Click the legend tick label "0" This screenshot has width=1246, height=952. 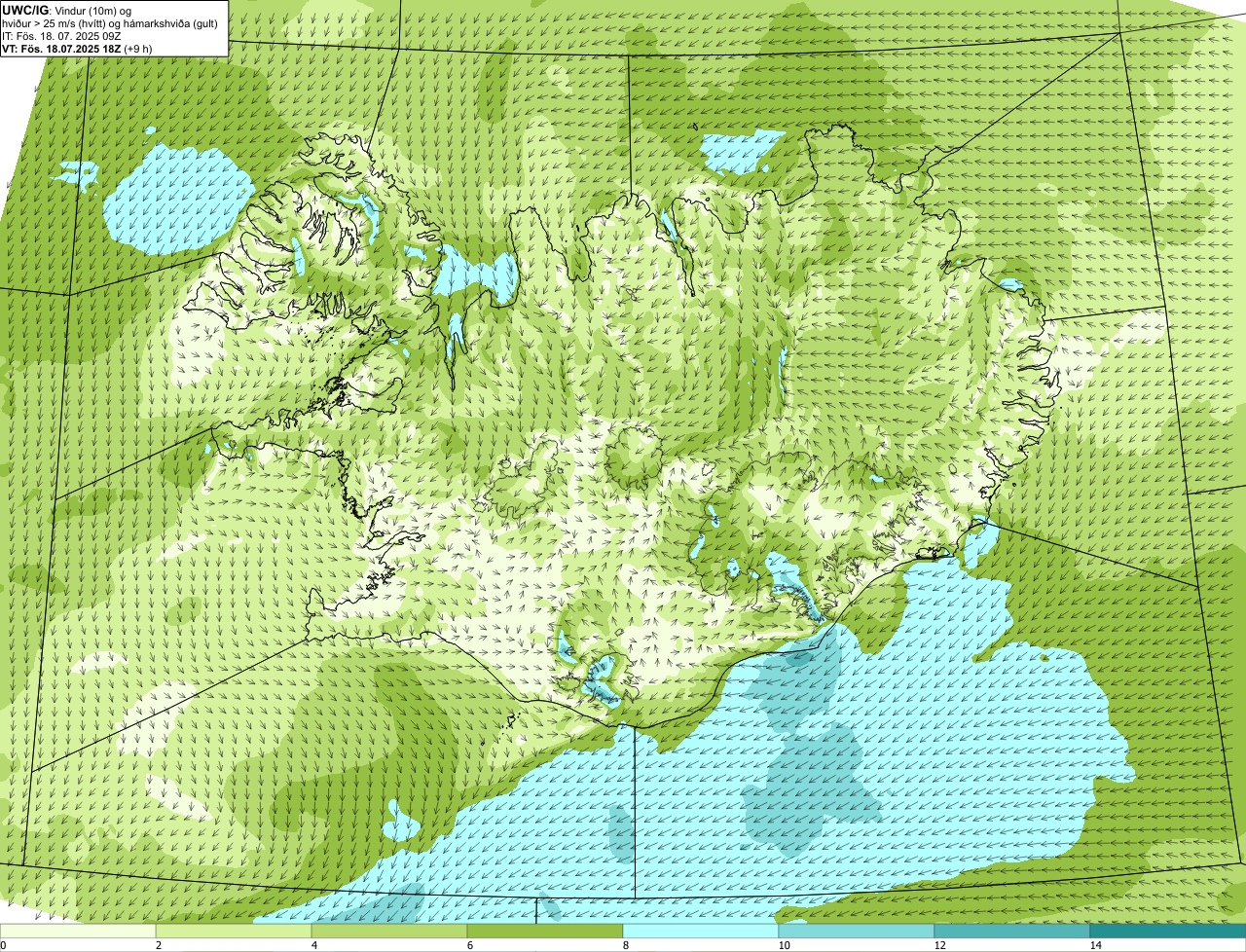[x=3, y=945]
